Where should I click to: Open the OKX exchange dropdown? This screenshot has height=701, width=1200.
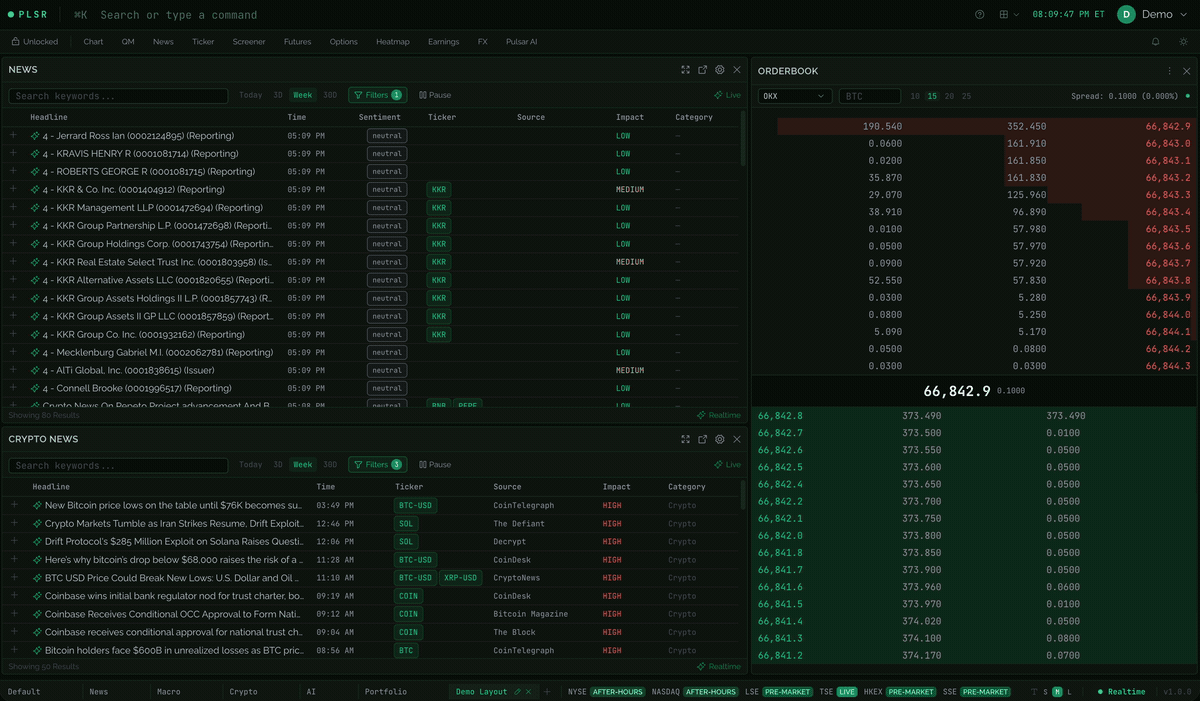[x=795, y=96]
